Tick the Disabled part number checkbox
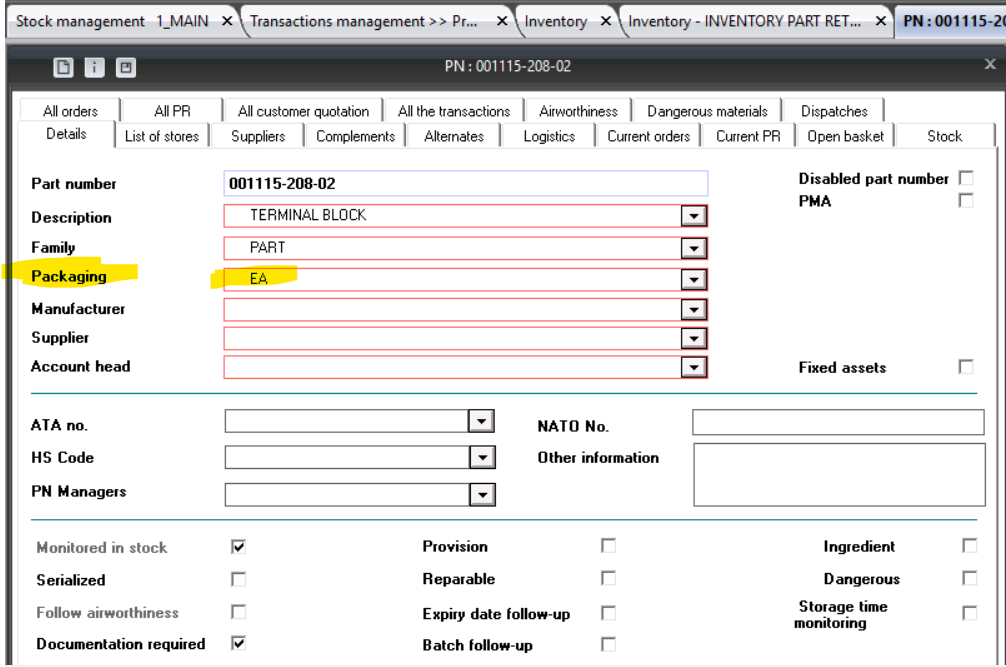The image size is (1006, 667). [965, 178]
